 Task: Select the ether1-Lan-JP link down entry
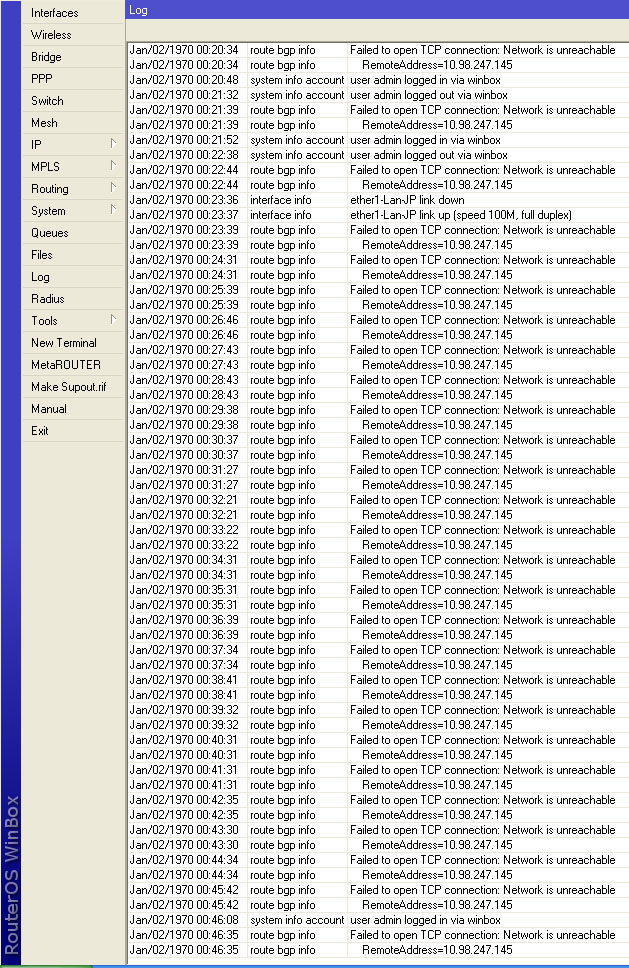(378, 200)
